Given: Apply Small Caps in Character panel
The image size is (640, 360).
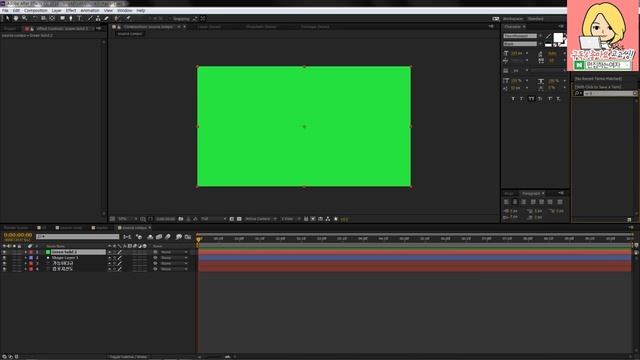Looking at the screenshot, I should (540, 99).
